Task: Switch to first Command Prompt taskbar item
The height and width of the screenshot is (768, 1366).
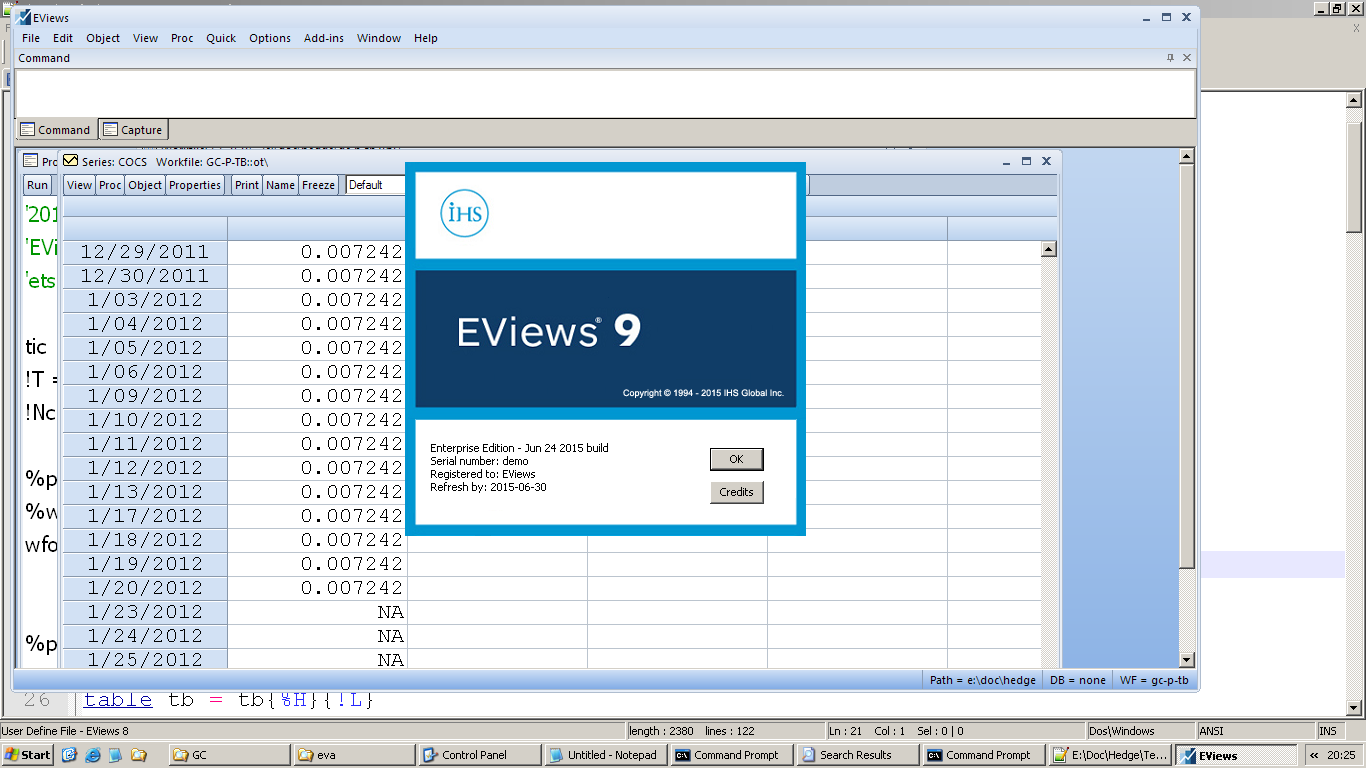Action: tap(730, 755)
